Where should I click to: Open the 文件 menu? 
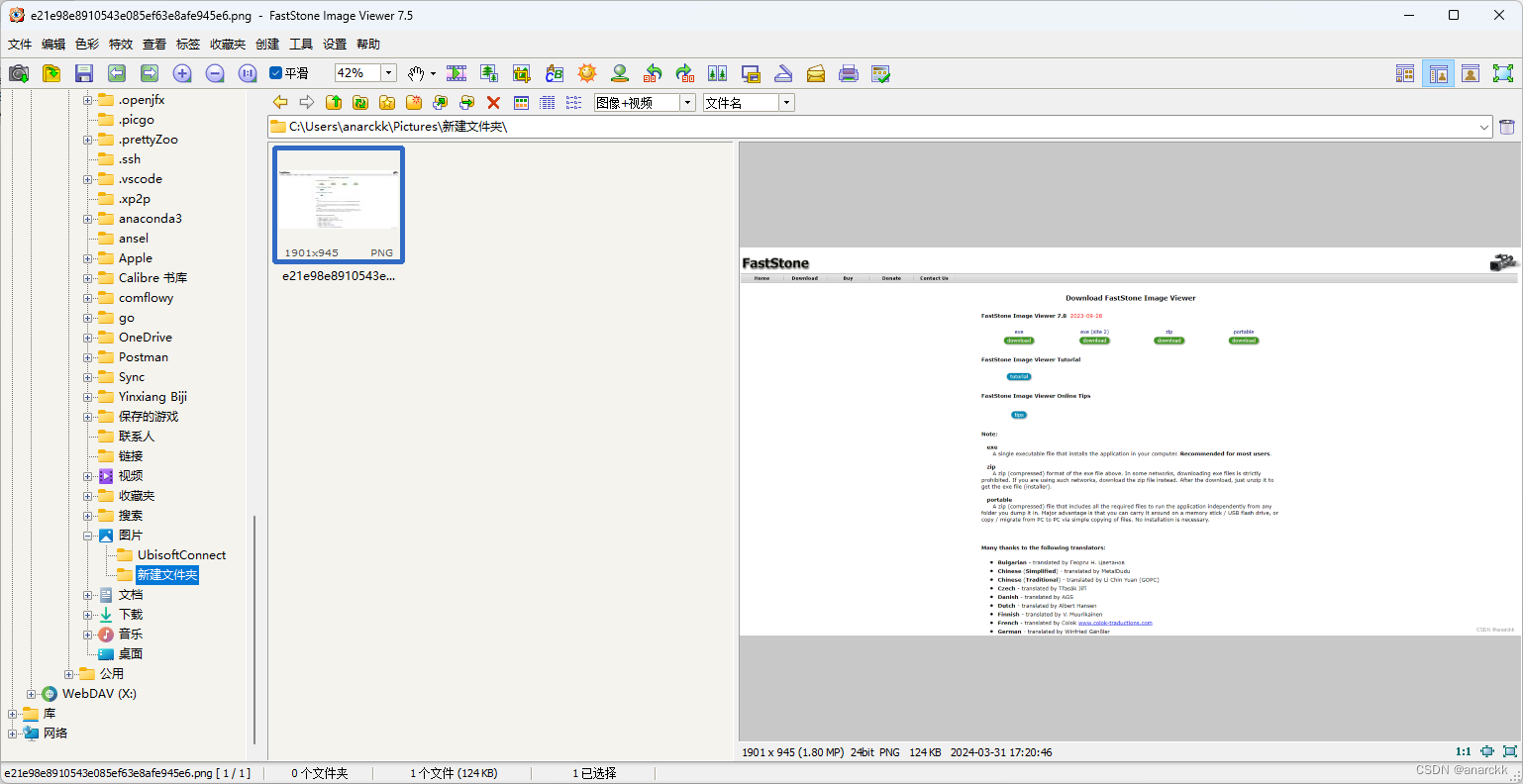tap(20, 44)
